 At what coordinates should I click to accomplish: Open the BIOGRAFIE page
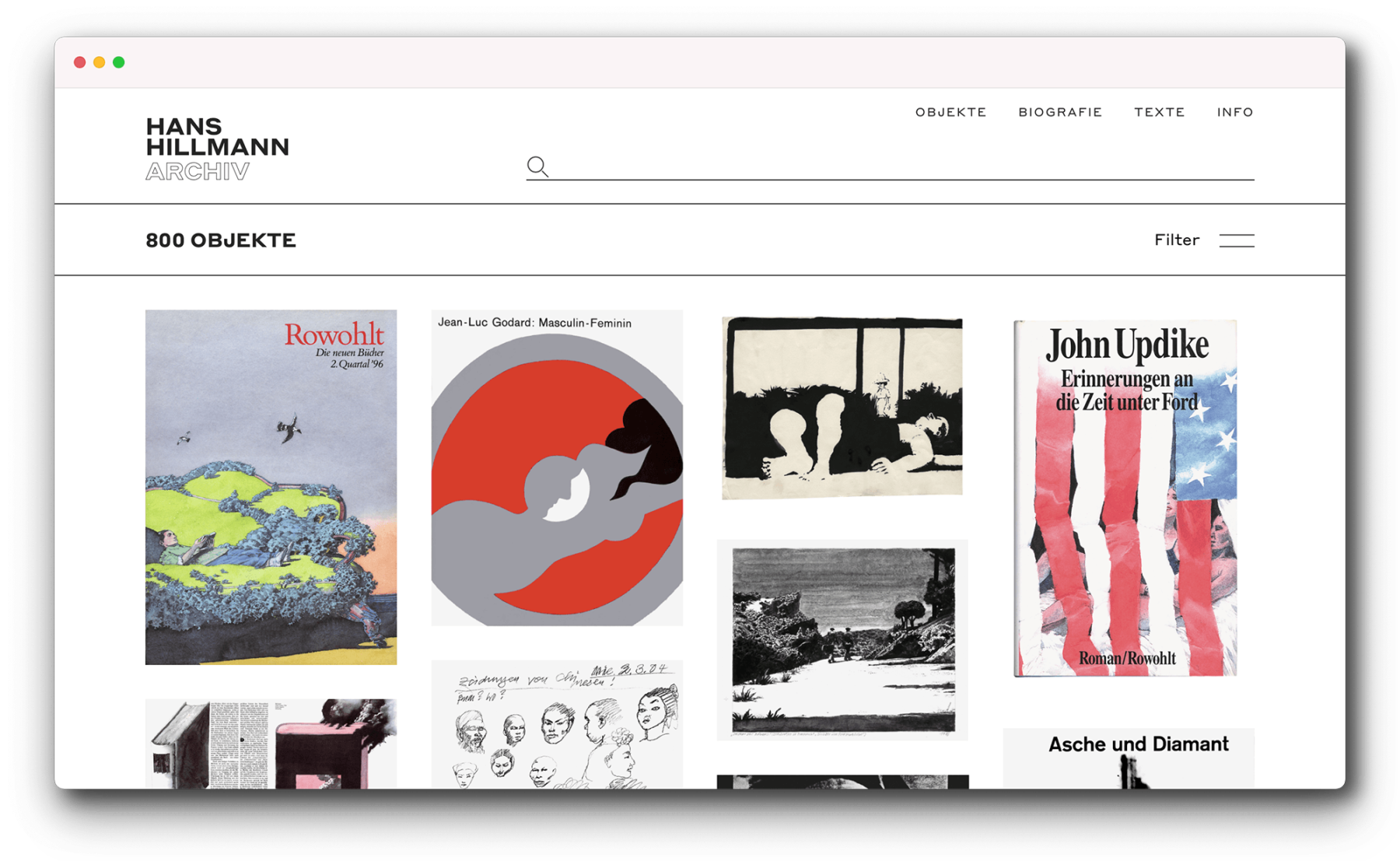click(1060, 112)
